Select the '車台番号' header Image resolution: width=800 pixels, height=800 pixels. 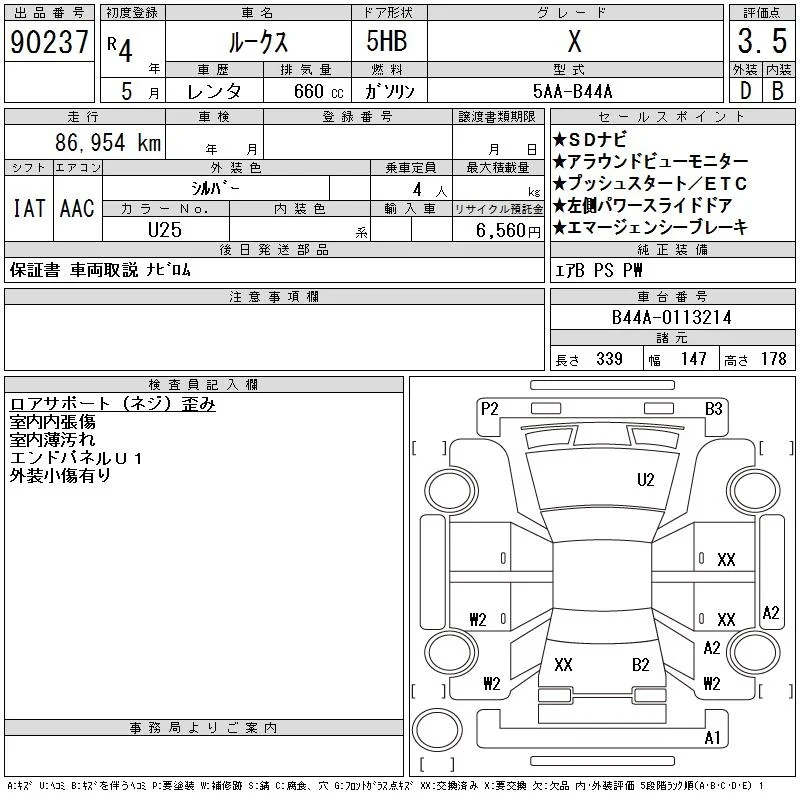point(672,296)
